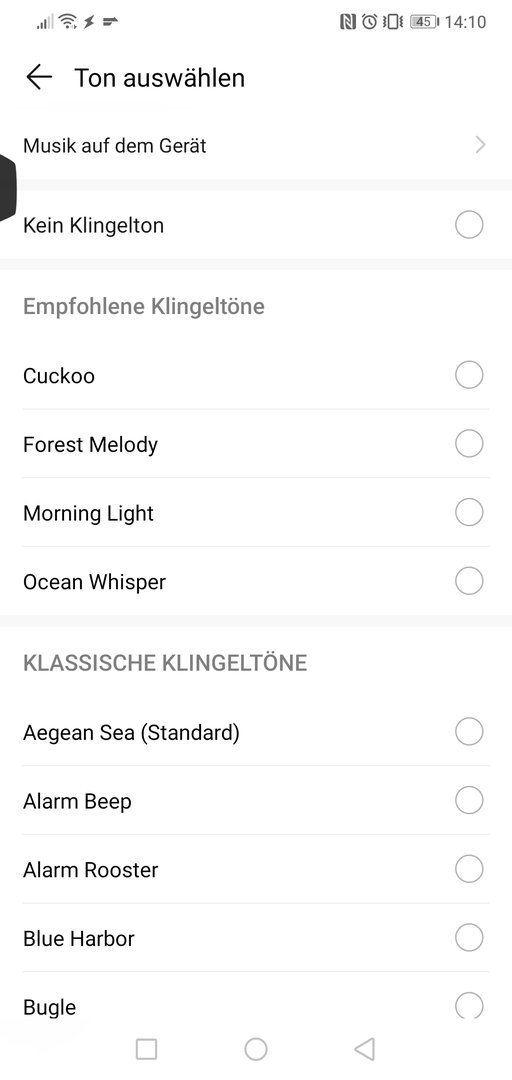The height and width of the screenshot is (1080, 512).
Task: Open Musik auf dem Gerät chevron
Action: (480, 145)
